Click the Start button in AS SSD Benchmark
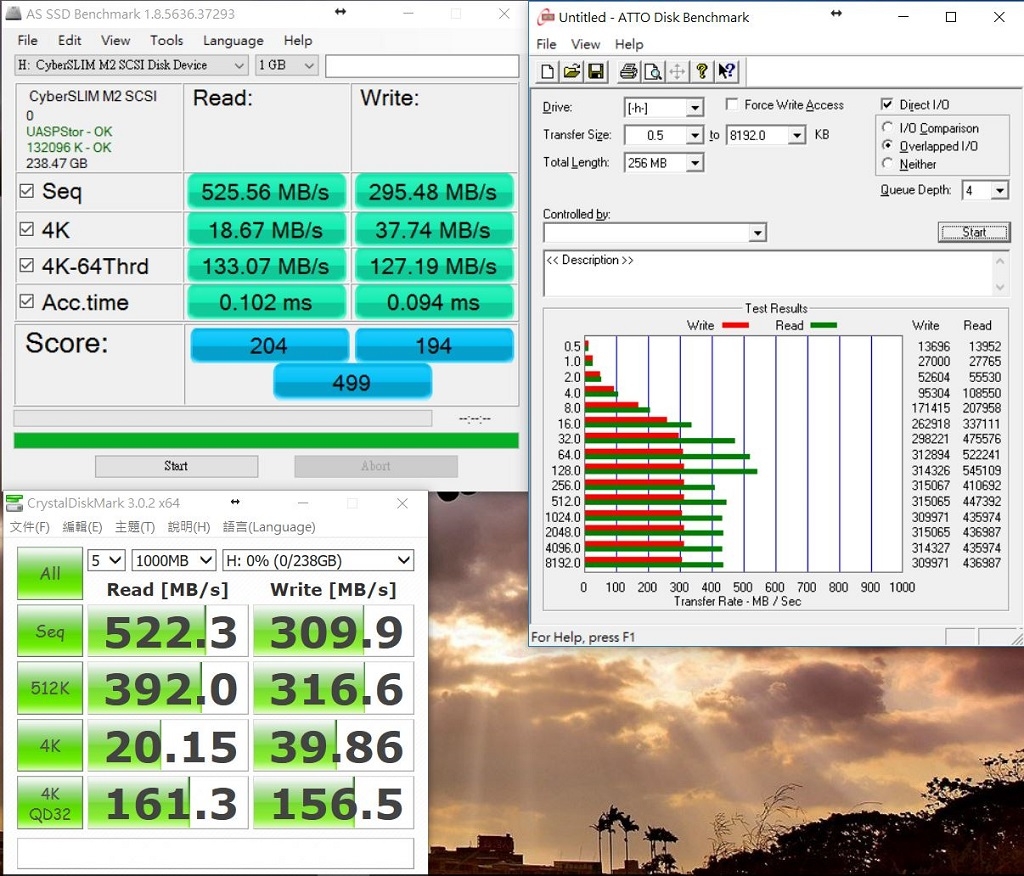This screenshot has width=1024, height=876. point(176,466)
